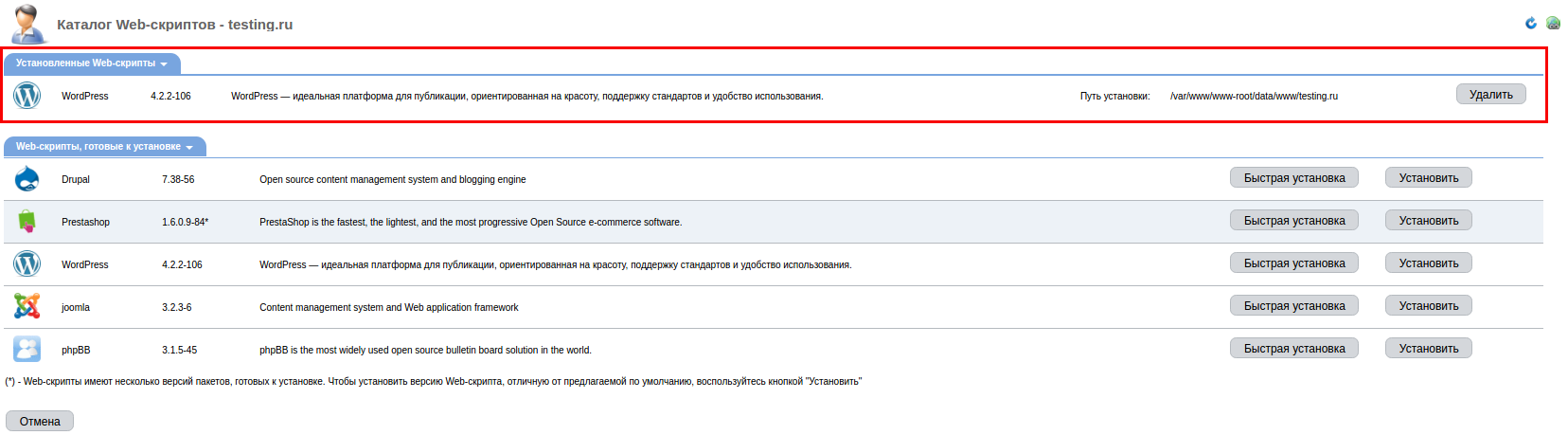The image size is (1568, 435).
Task: Click the 'Content management system and Web application framework' text
Action: point(389,307)
